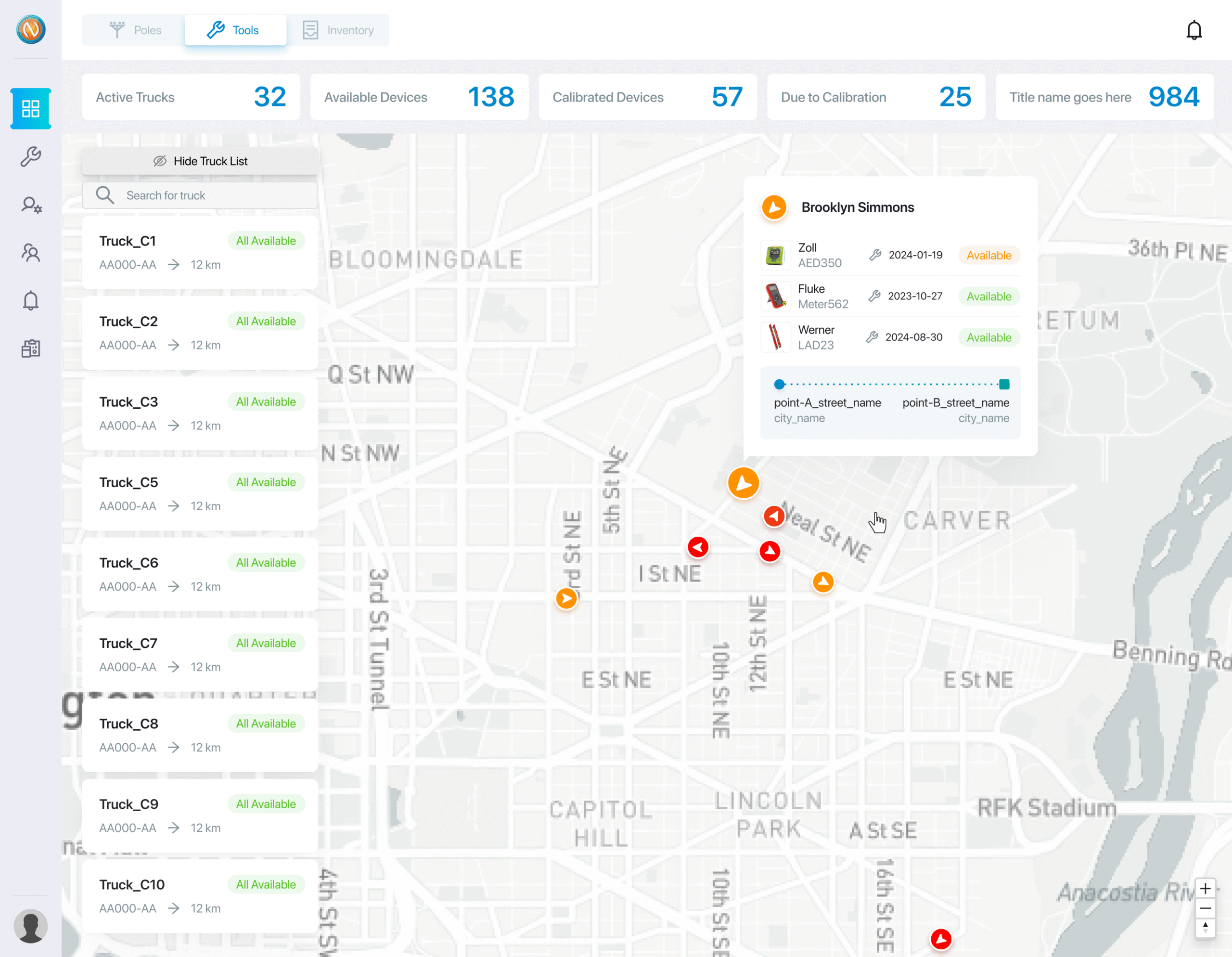Screen dimensions: 1232x957
Task: Switch to the Inventory tab
Action: click(340, 30)
